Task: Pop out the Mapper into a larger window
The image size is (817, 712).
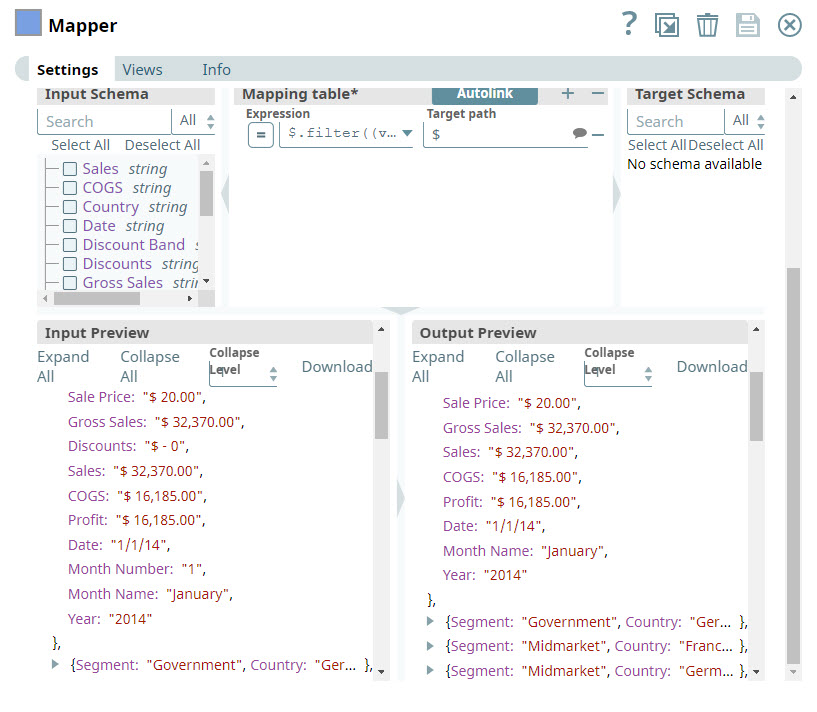Action: [x=668, y=24]
